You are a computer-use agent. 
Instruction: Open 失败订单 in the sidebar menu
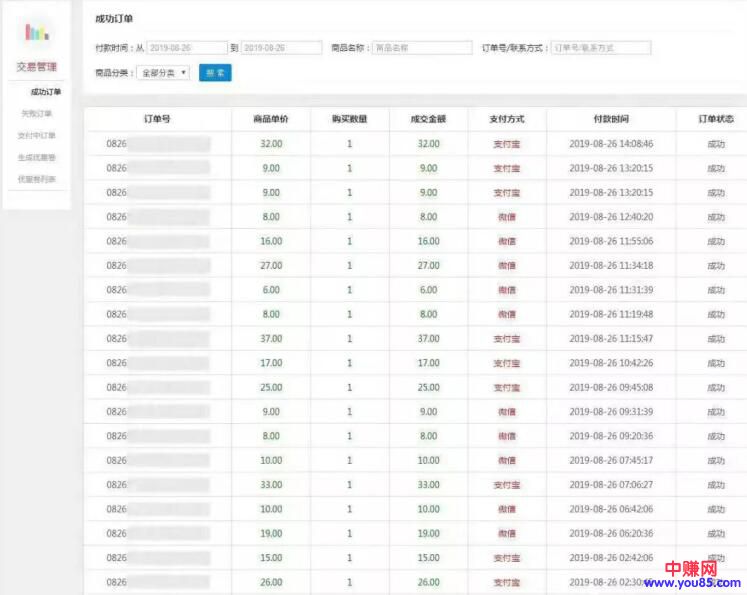(x=37, y=114)
